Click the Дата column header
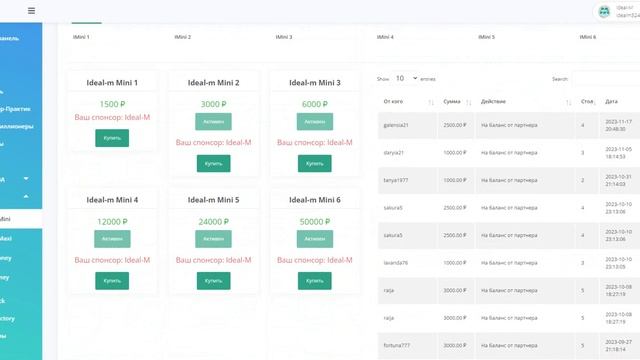The image size is (640, 360). click(611, 102)
